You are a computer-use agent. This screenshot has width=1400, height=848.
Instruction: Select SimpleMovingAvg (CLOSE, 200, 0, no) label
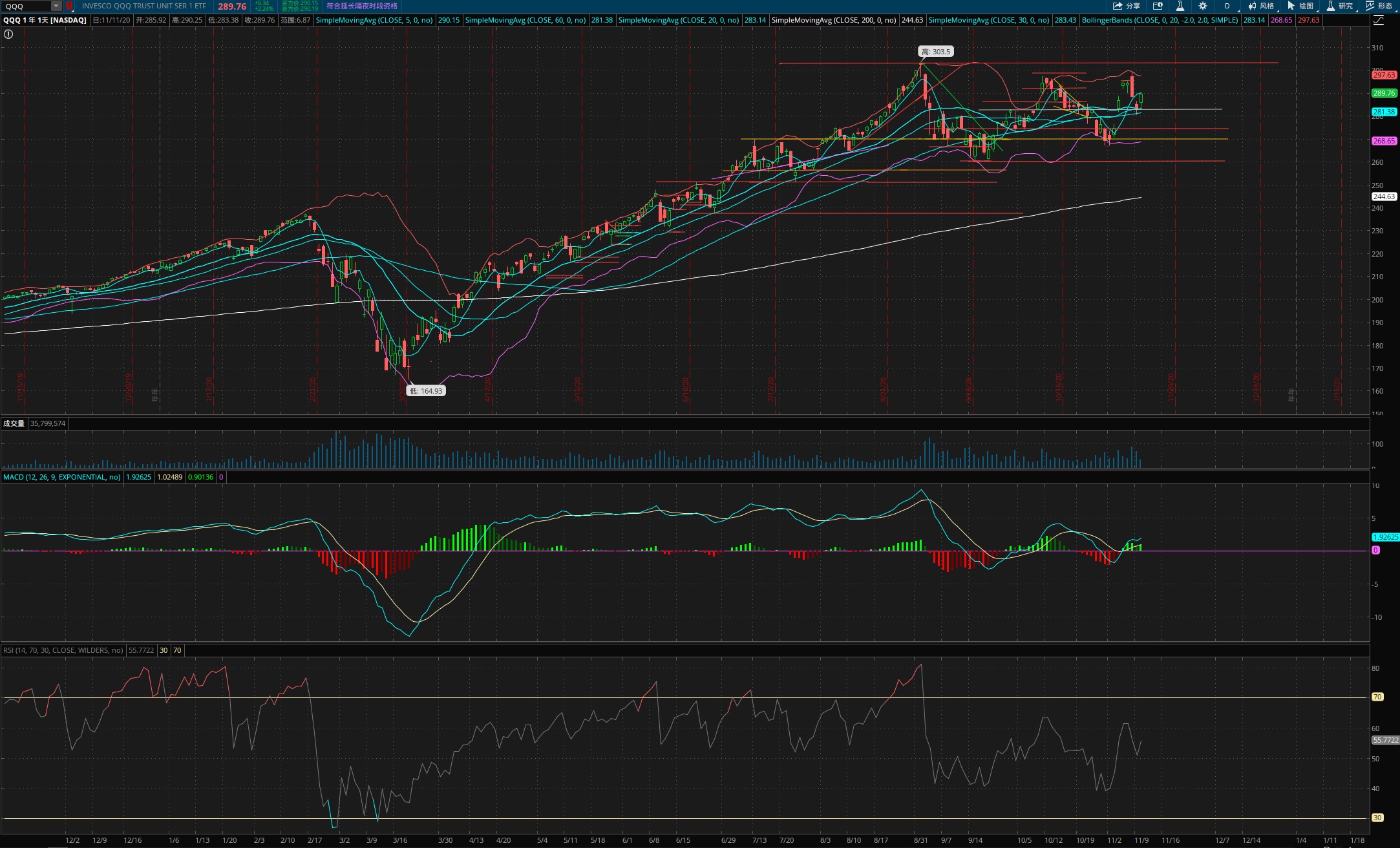tap(834, 20)
